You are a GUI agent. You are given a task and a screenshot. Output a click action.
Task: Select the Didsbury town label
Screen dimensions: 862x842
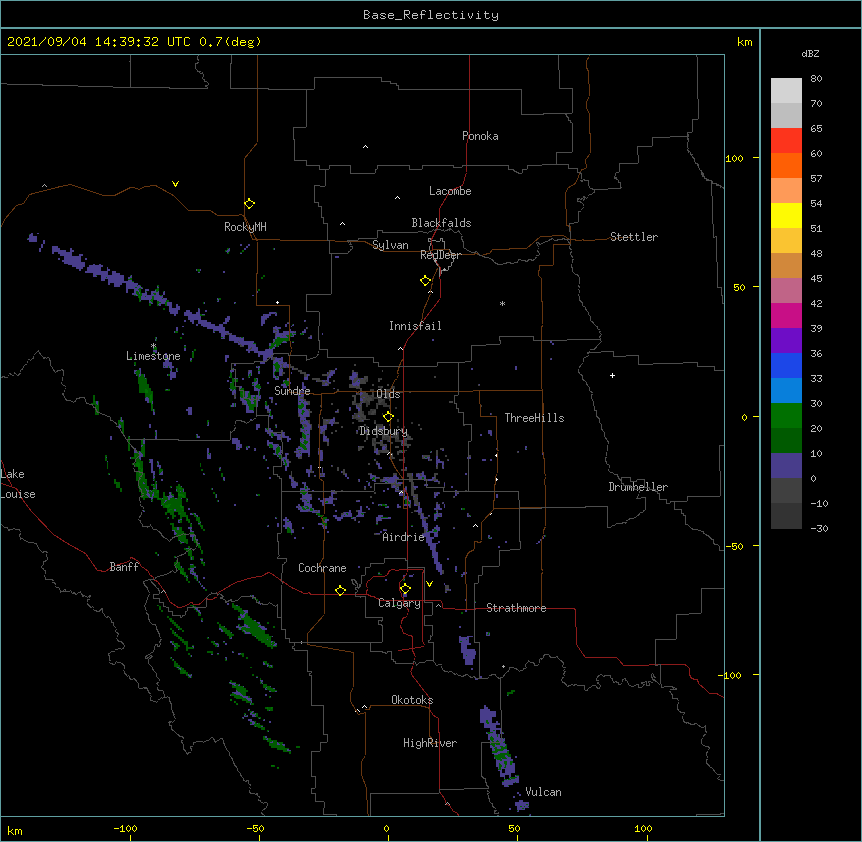(383, 431)
